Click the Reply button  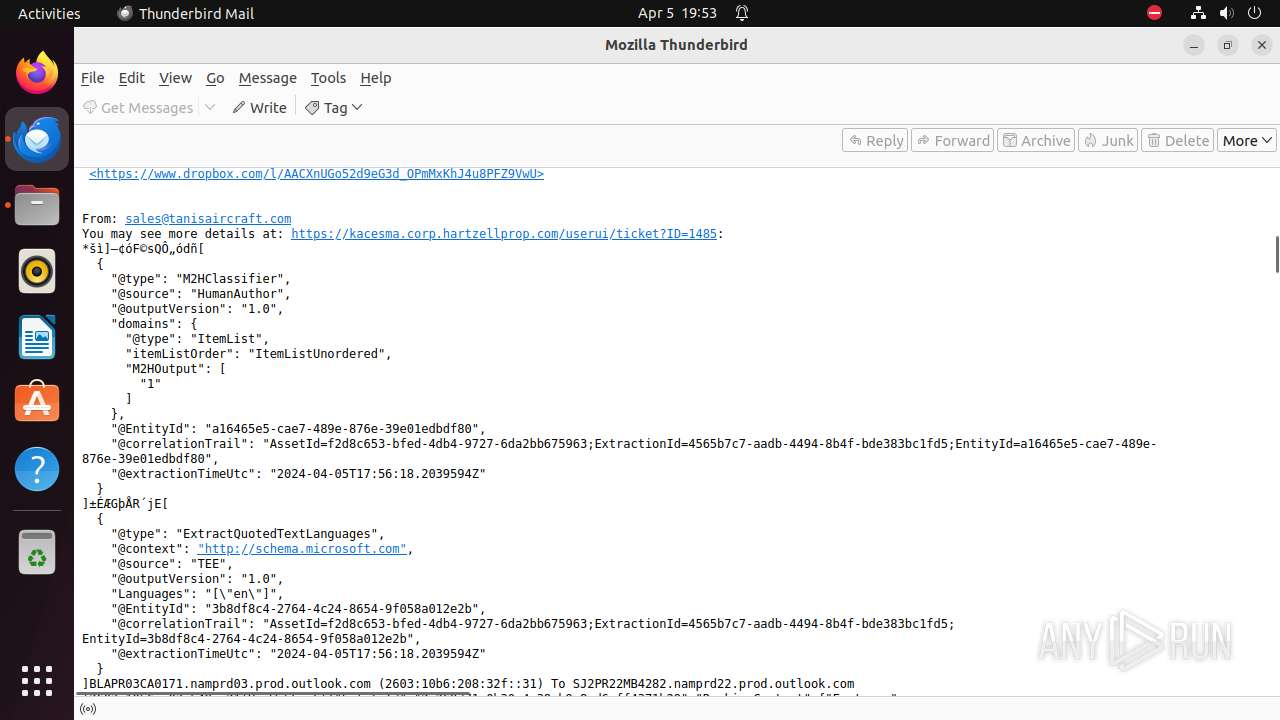point(875,140)
